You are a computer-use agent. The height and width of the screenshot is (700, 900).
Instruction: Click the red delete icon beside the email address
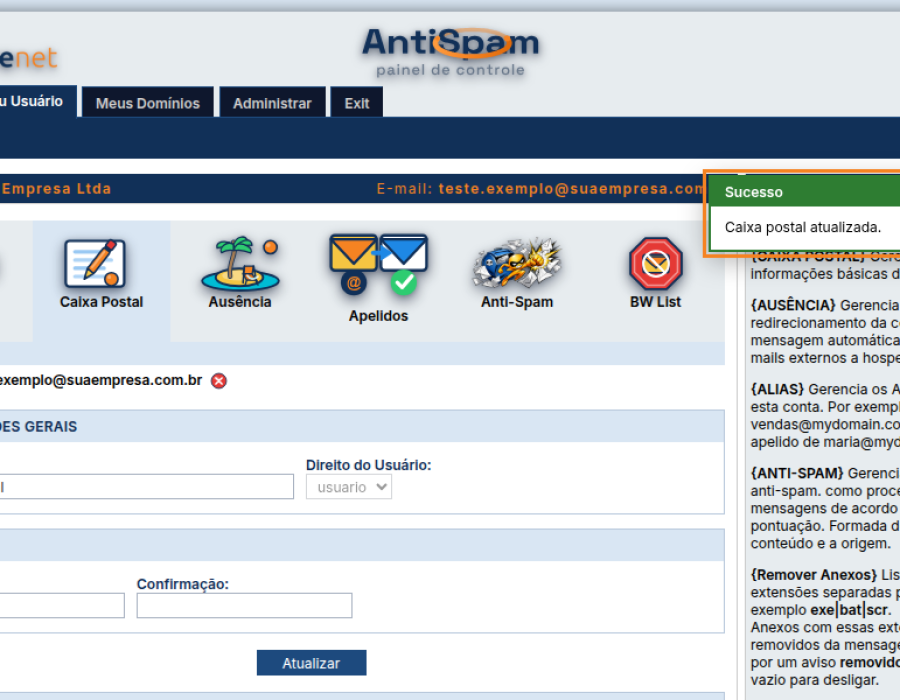[219, 381]
